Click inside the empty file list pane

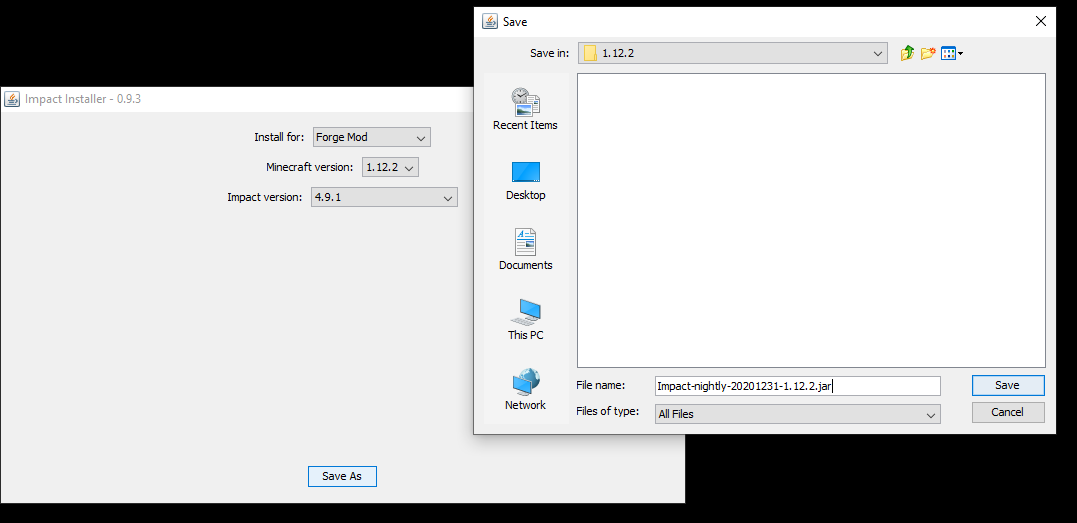point(811,221)
